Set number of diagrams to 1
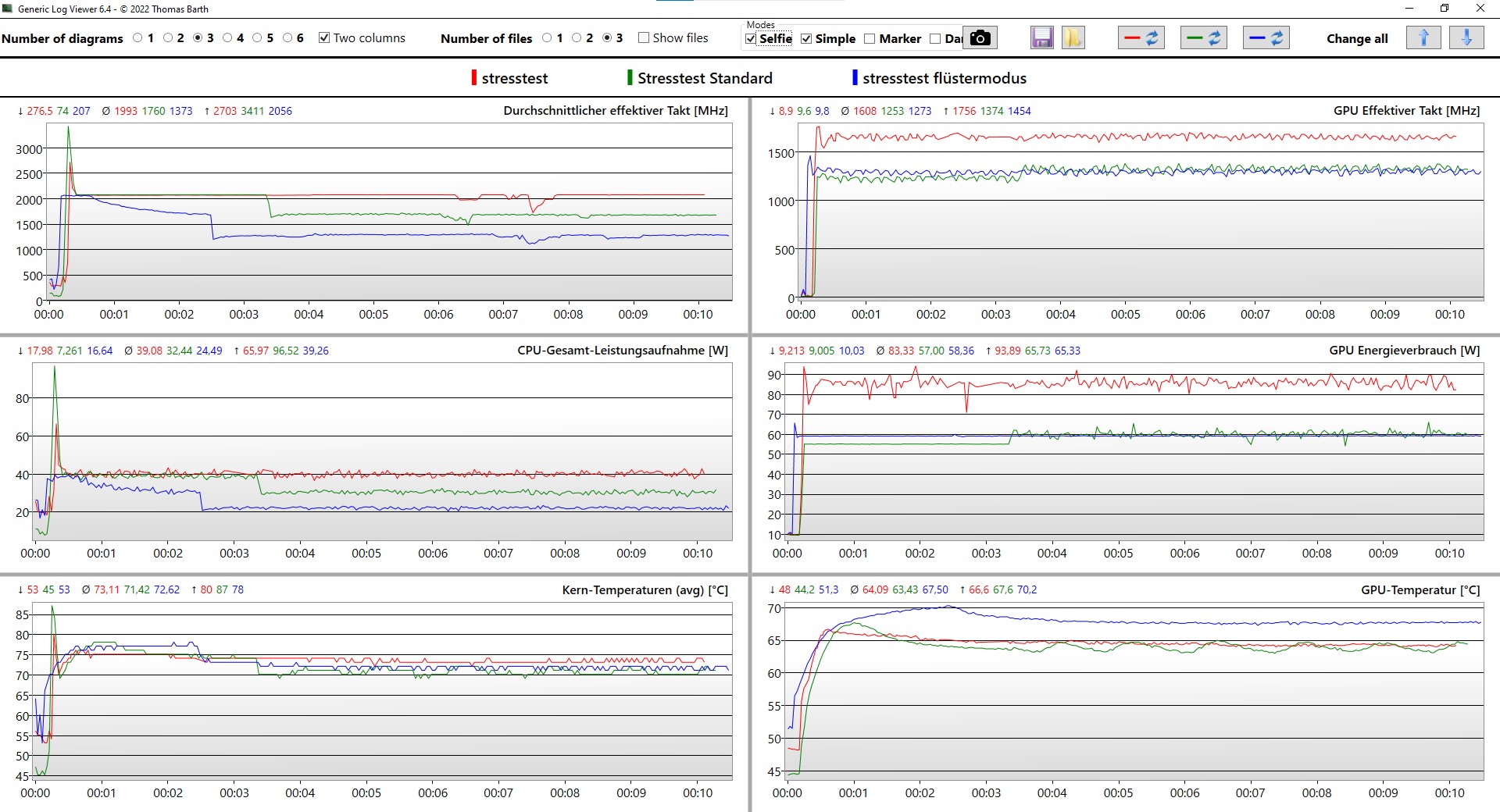Screen dimensions: 1500x812 [138, 38]
